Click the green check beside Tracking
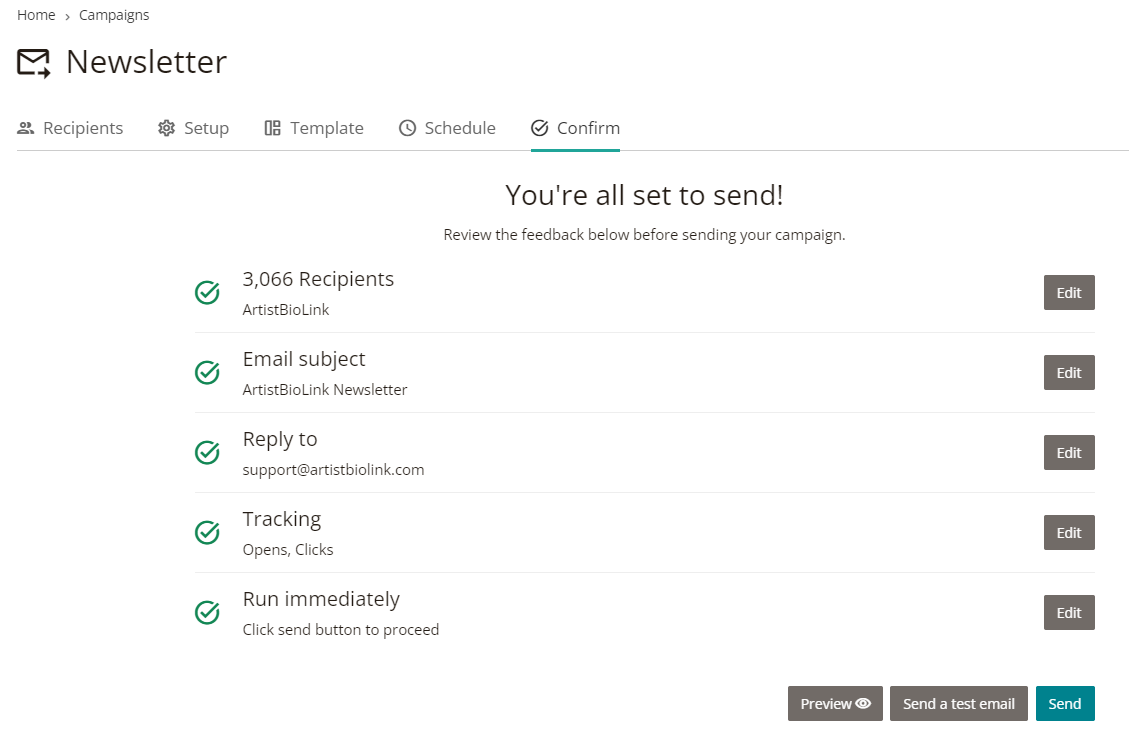The width and height of the screenshot is (1129, 750). pos(207,532)
